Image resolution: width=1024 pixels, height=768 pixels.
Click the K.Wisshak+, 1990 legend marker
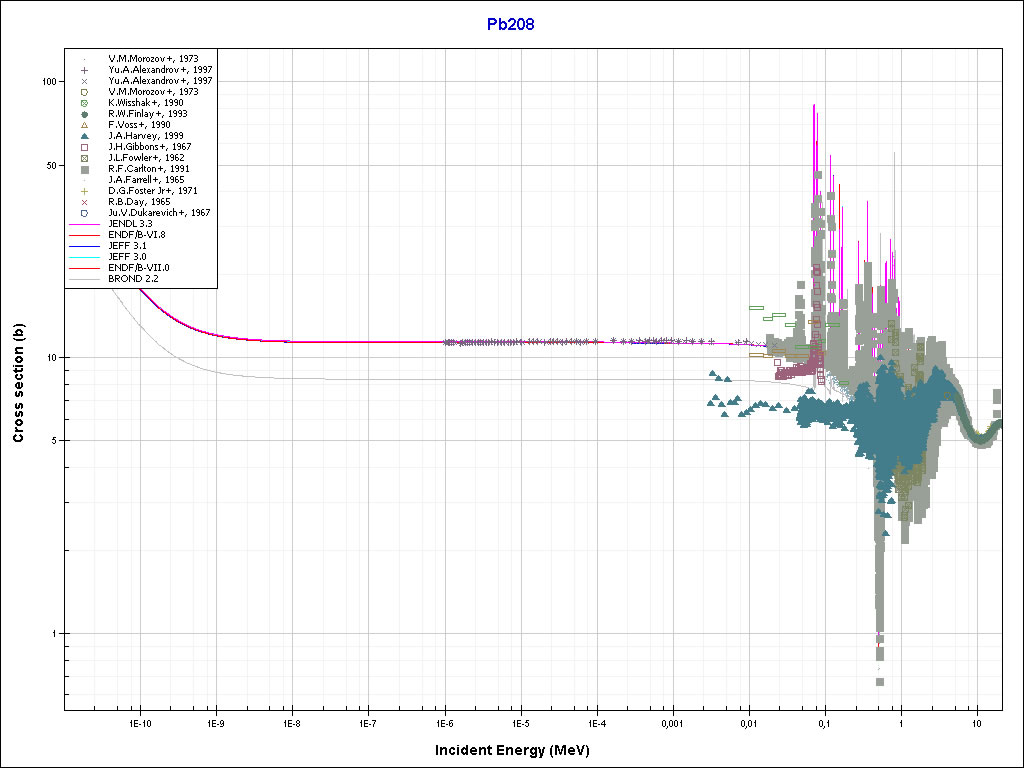[x=85, y=103]
